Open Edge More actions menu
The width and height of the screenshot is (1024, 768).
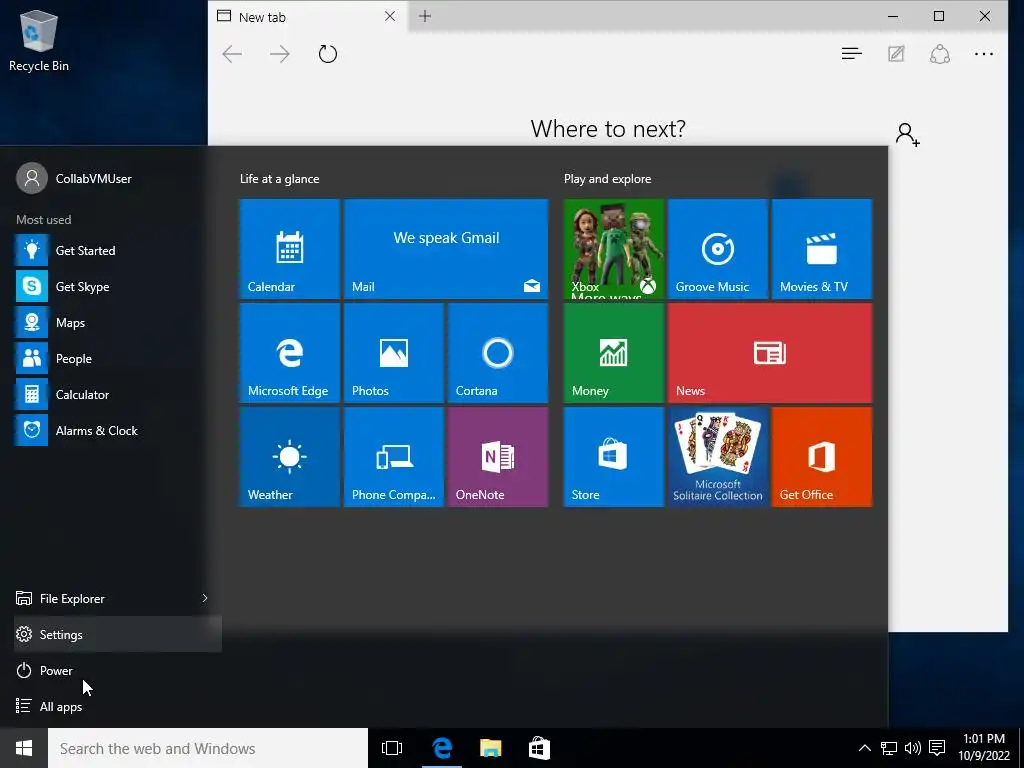(x=984, y=54)
